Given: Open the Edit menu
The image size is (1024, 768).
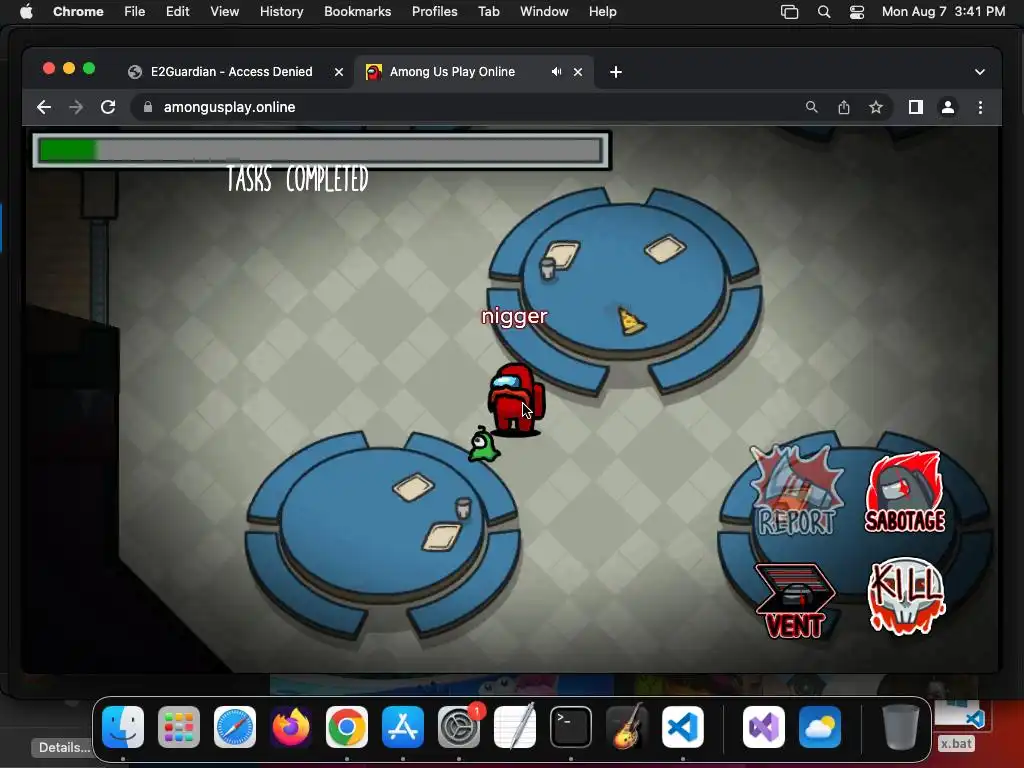Looking at the screenshot, I should (x=178, y=12).
